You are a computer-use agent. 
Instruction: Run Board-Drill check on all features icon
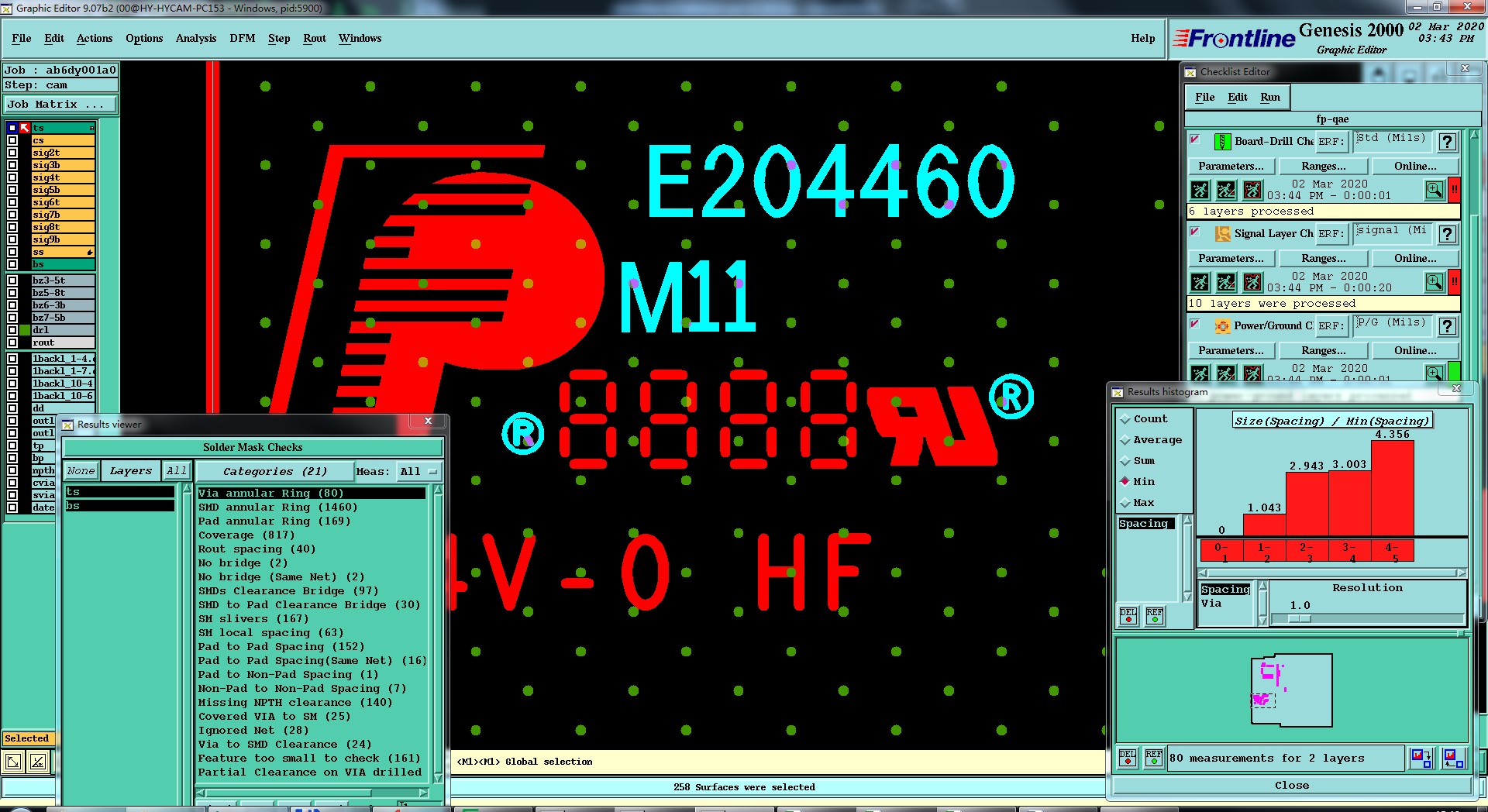1200,190
